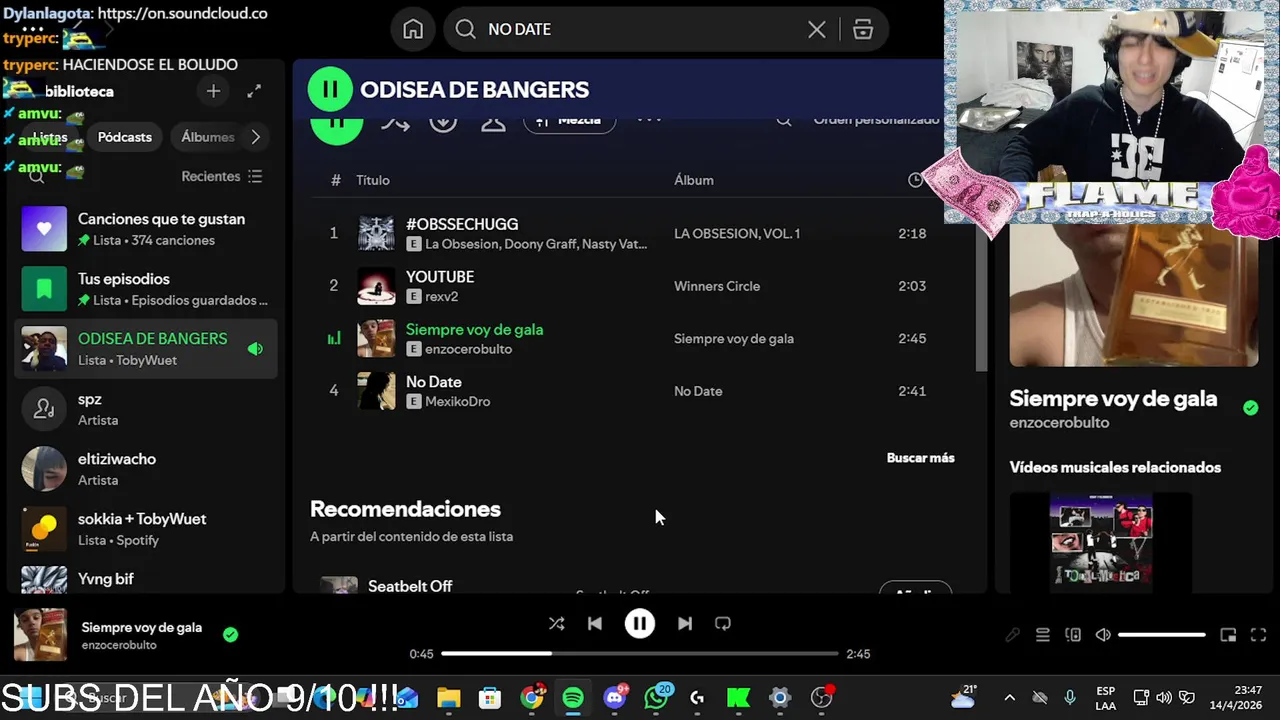Toggle the saved checkmark in the player bar
The image size is (1280, 720).
230,635
